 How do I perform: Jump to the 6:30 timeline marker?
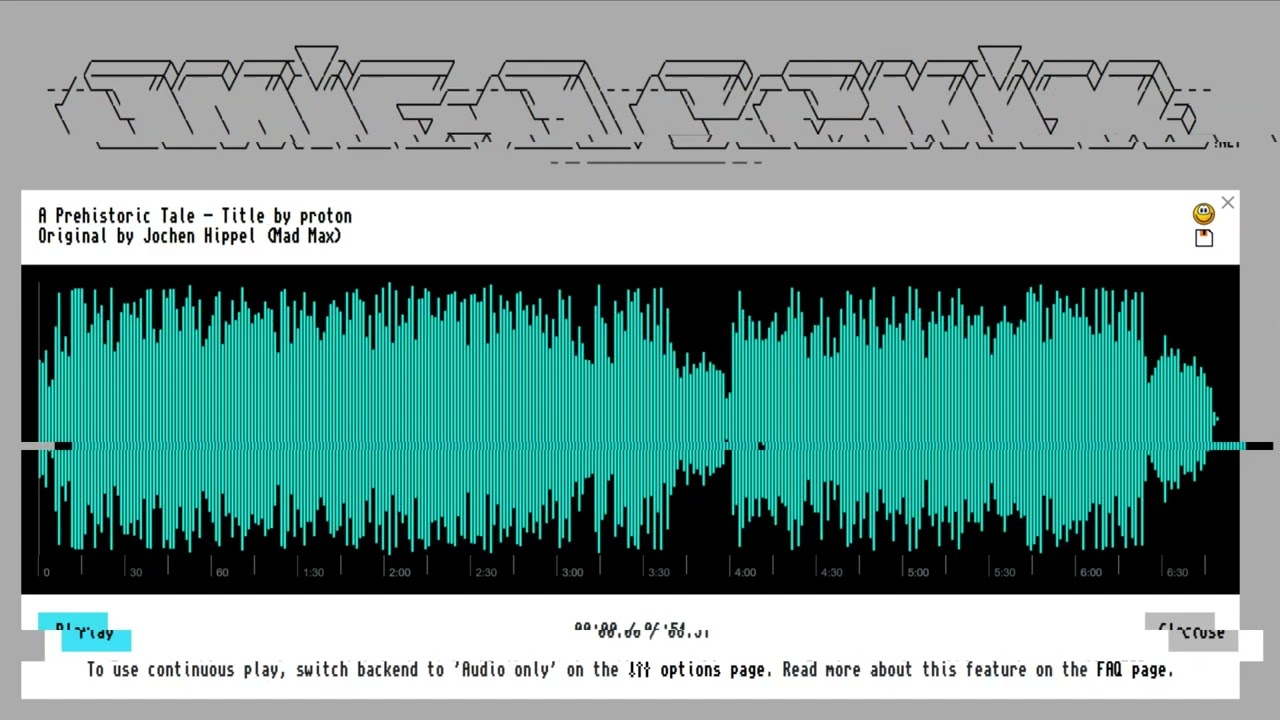coord(1177,572)
